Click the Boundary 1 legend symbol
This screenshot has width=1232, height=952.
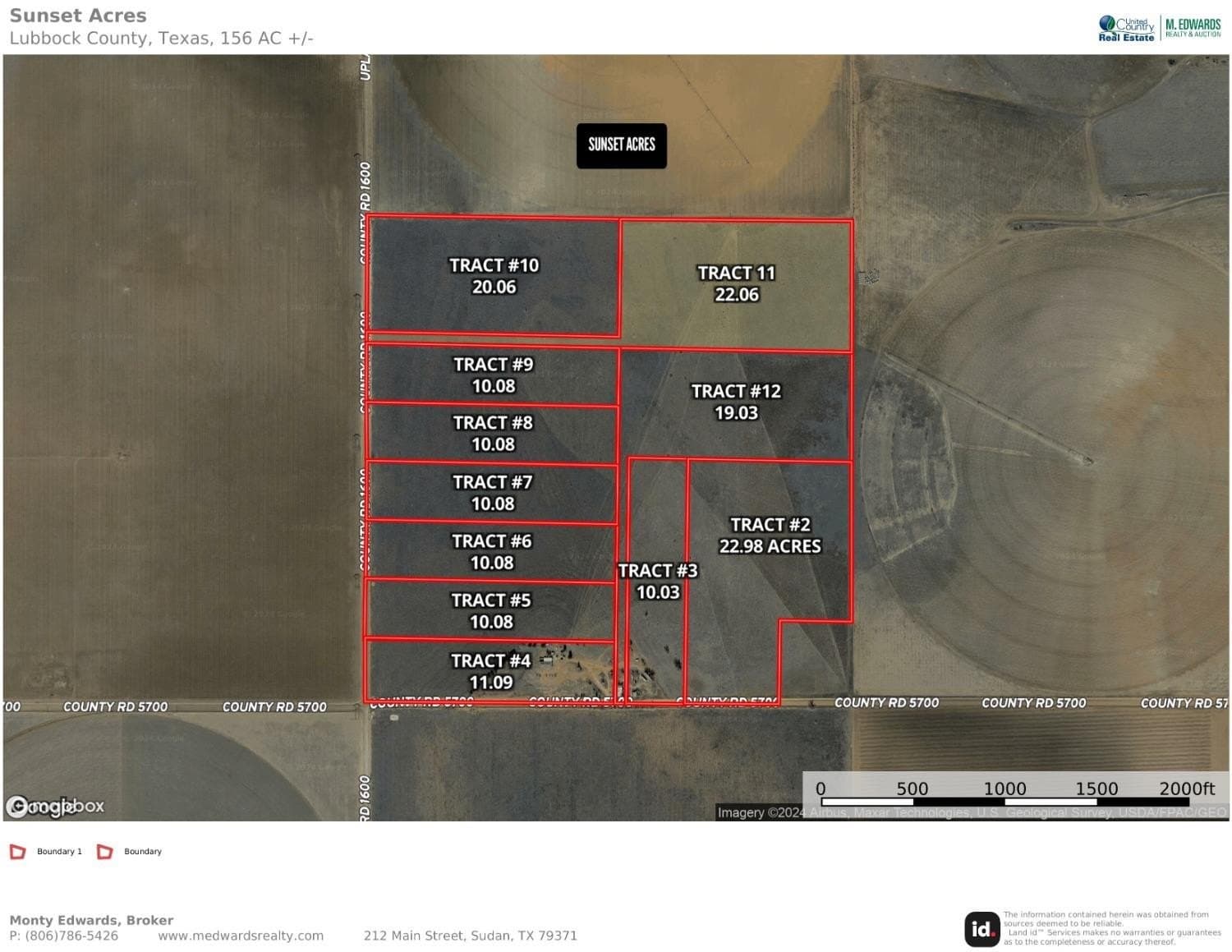[17, 851]
